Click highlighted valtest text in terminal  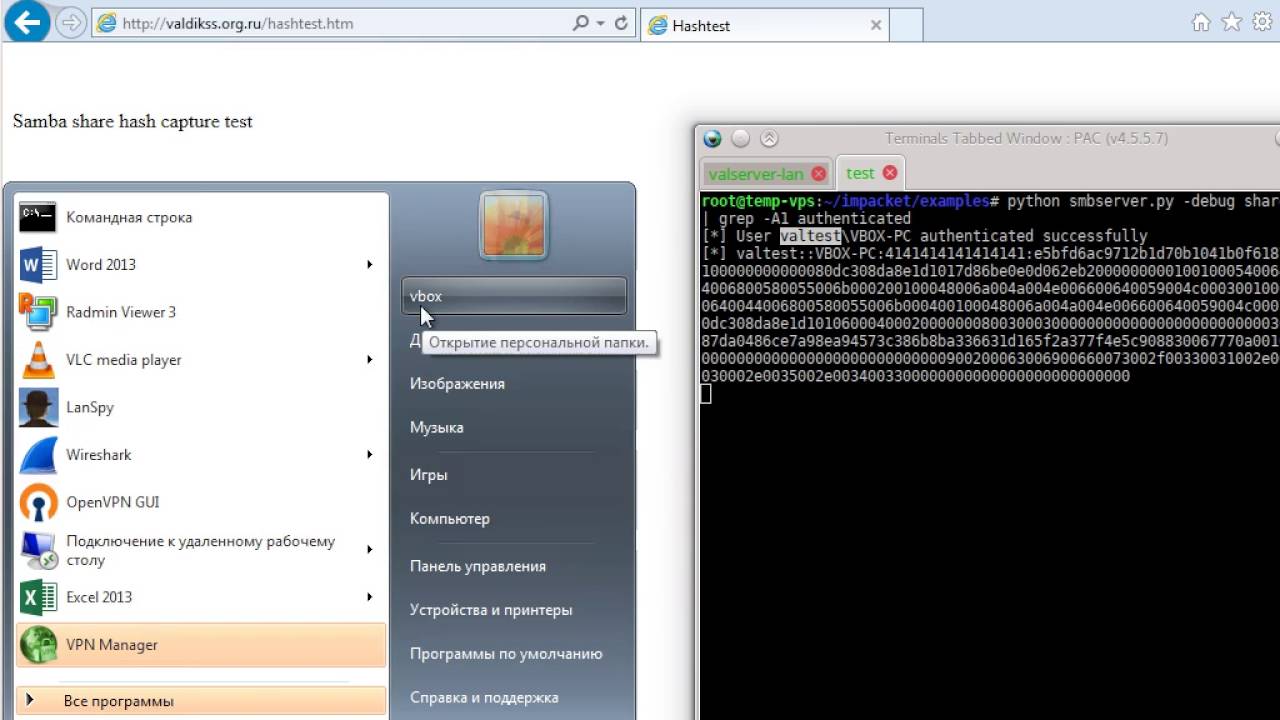(810, 236)
